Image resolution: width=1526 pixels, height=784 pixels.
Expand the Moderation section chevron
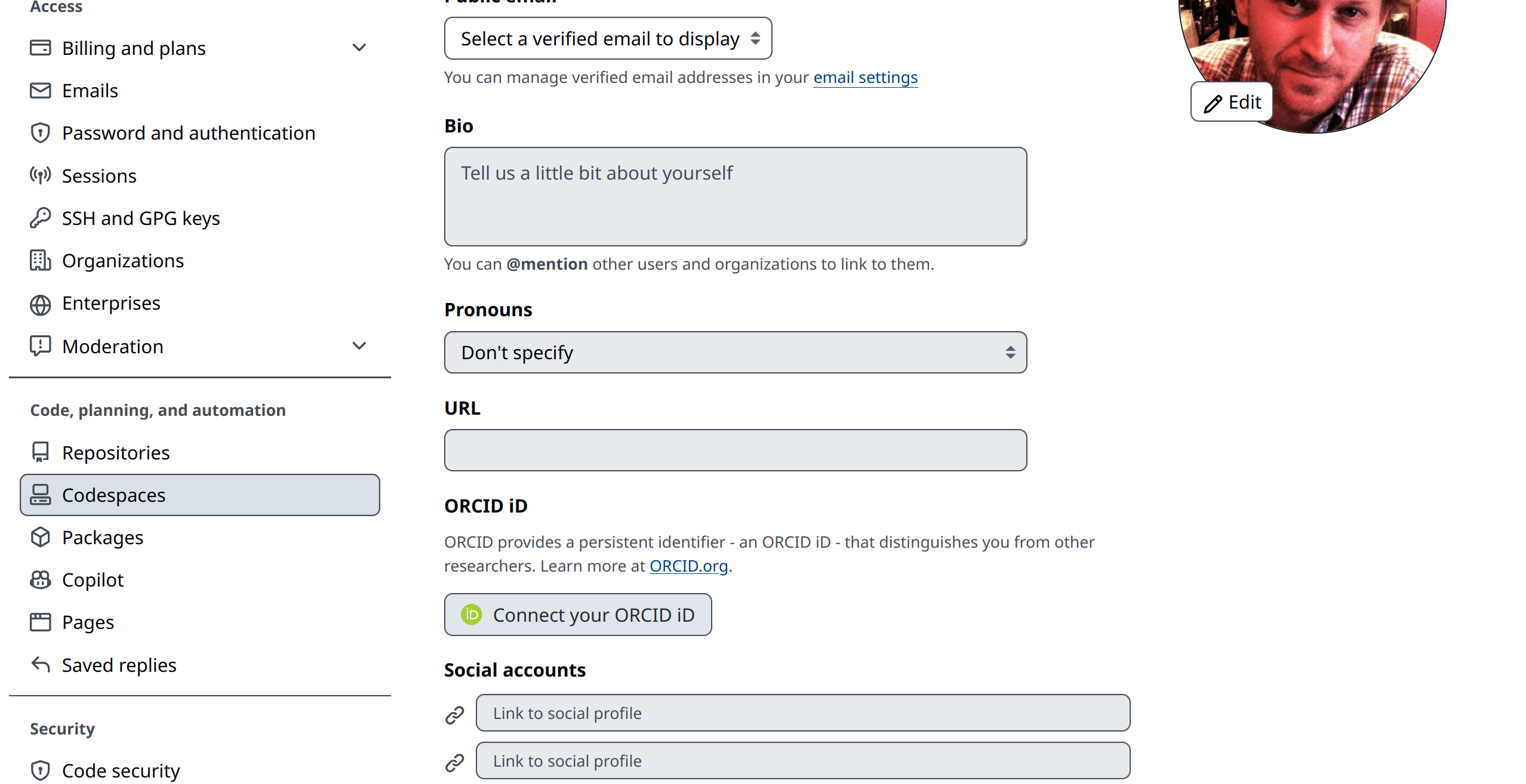click(x=359, y=346)
